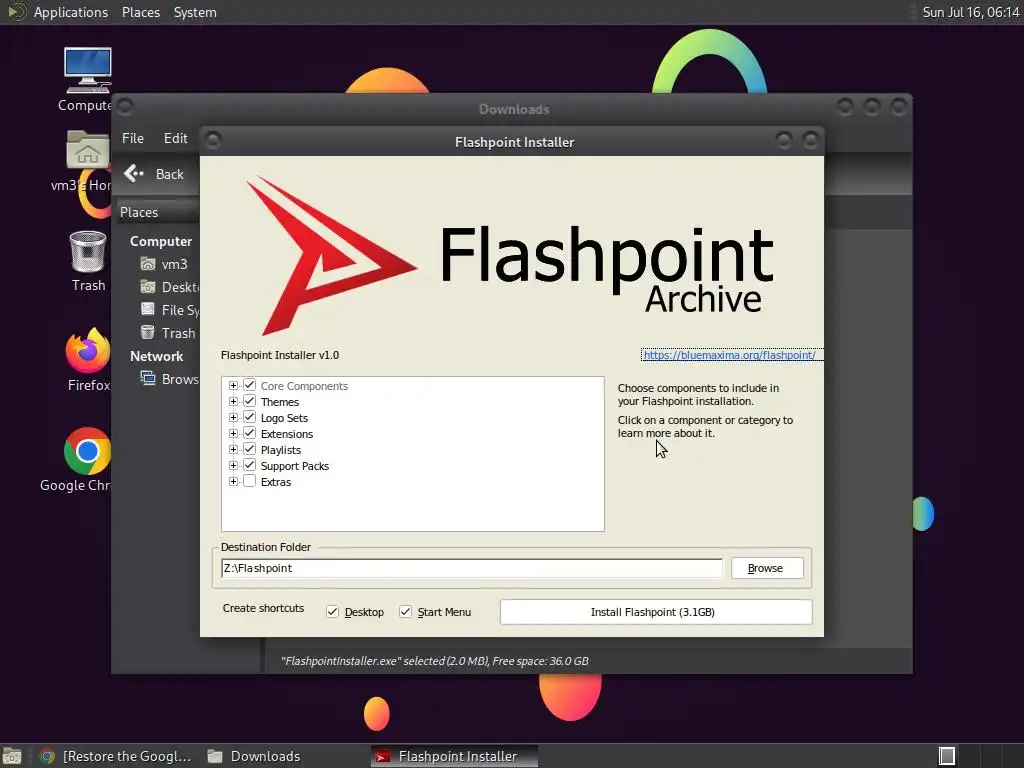Expand the Extensions tree node
Image resolution: width=1024 pixels, height=768 pixels.
point(233,434)
